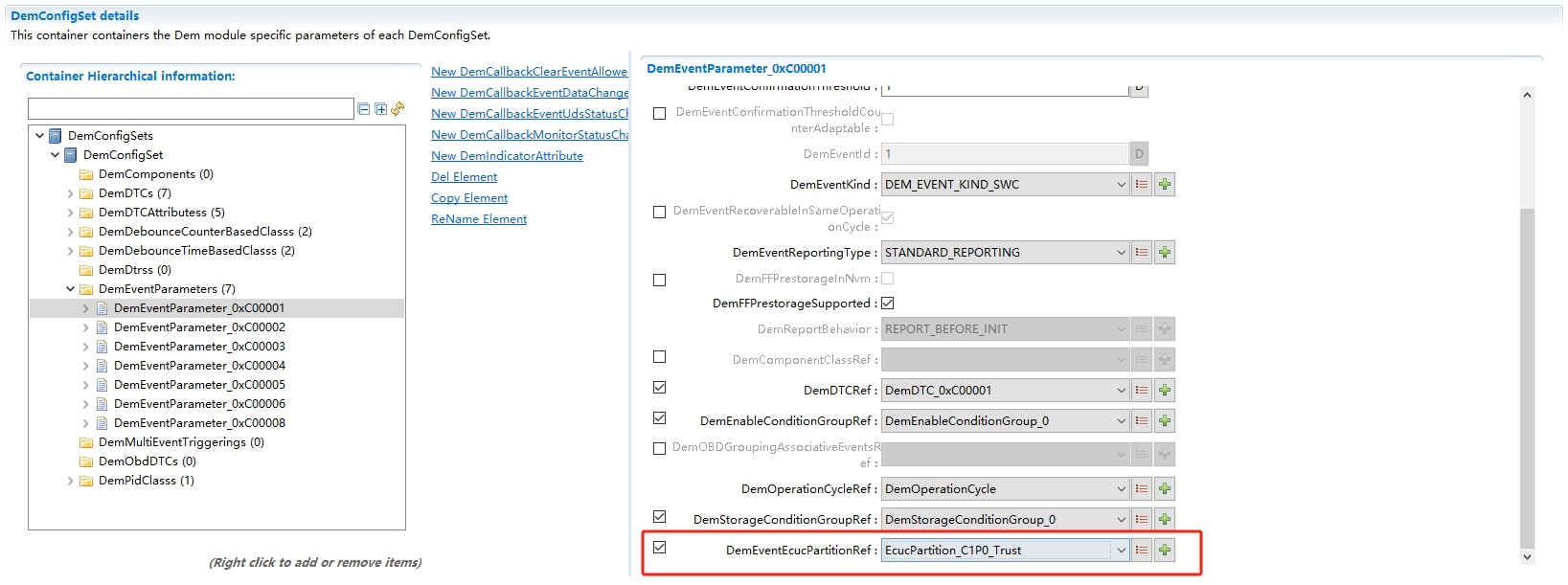Expand the DemDTCs tree node

pos(71,193)
